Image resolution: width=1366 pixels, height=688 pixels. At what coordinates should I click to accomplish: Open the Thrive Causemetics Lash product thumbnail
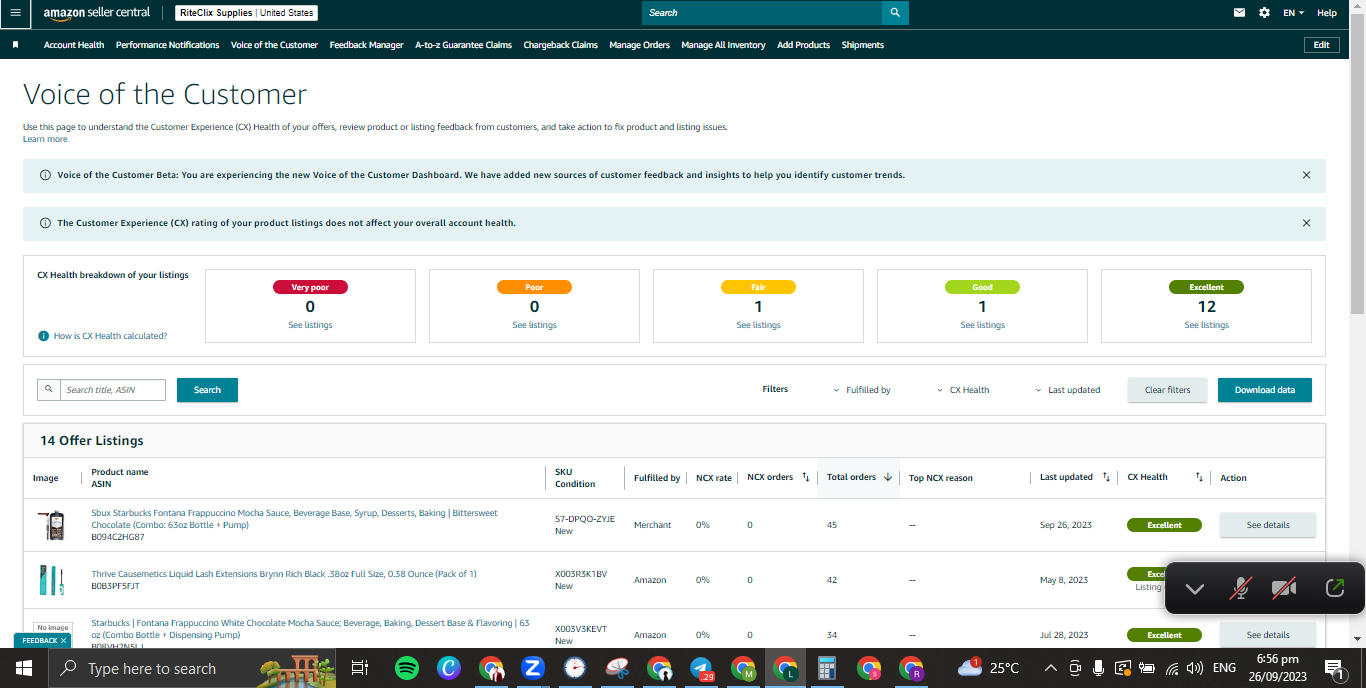[50, 580]
